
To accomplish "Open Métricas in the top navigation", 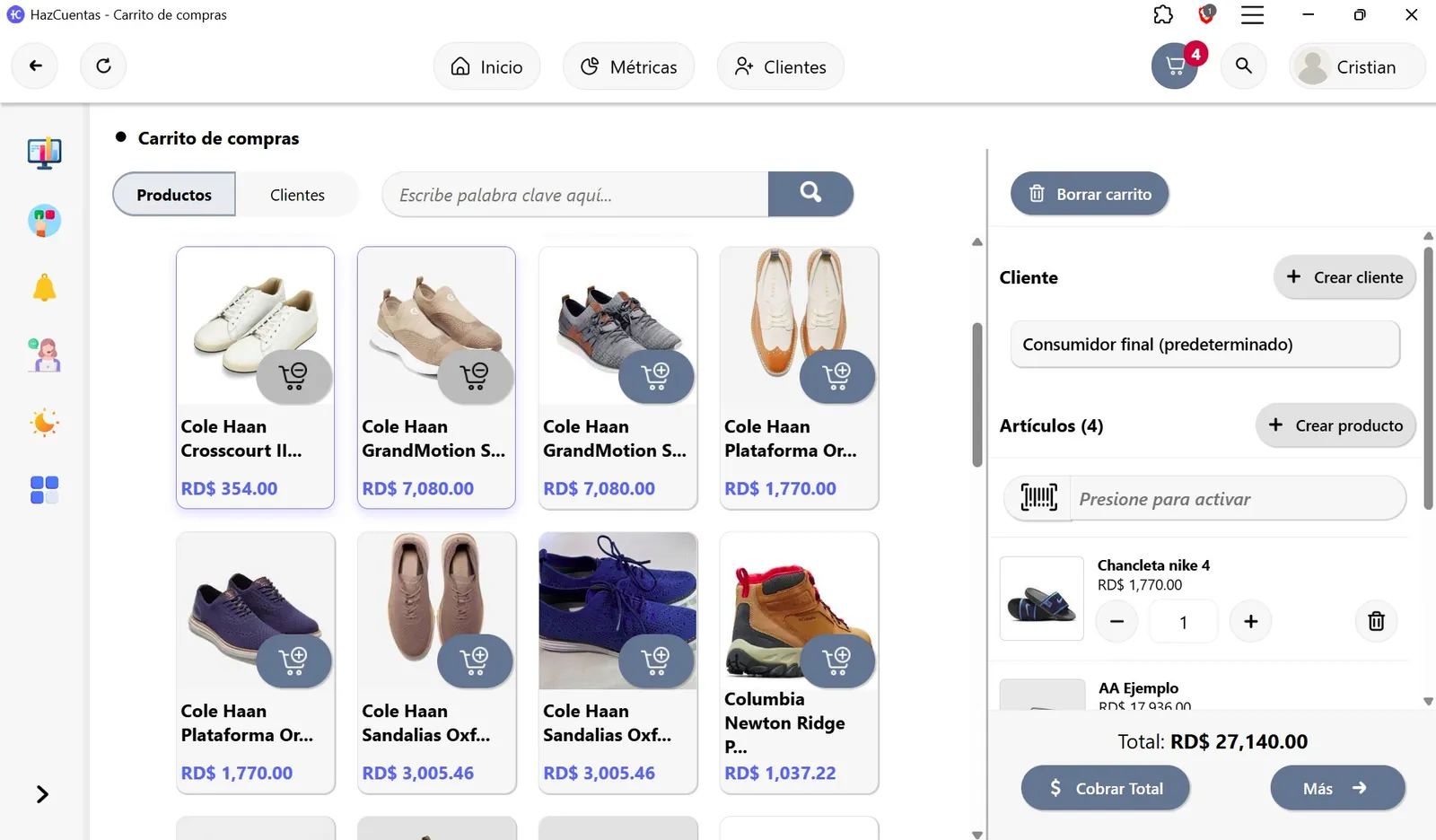I will point(628,66).
